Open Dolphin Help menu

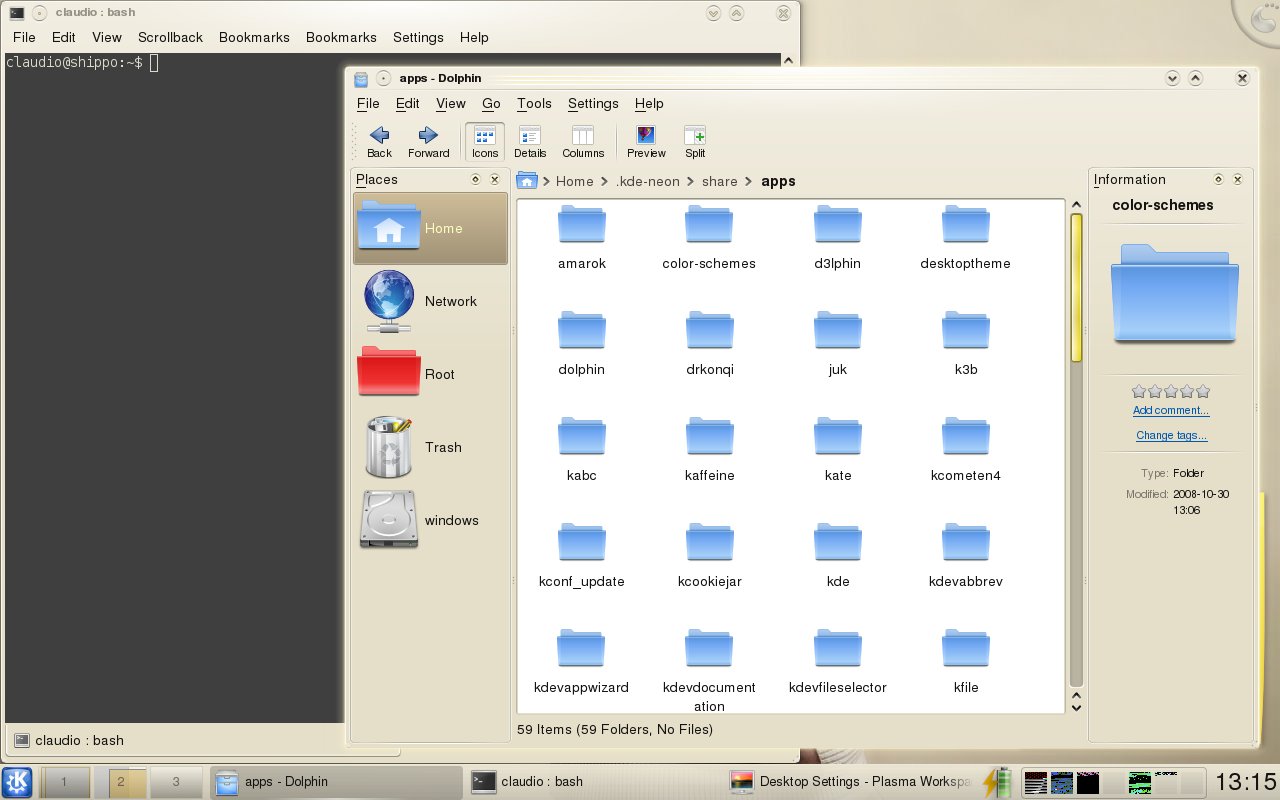coord(649,103)
